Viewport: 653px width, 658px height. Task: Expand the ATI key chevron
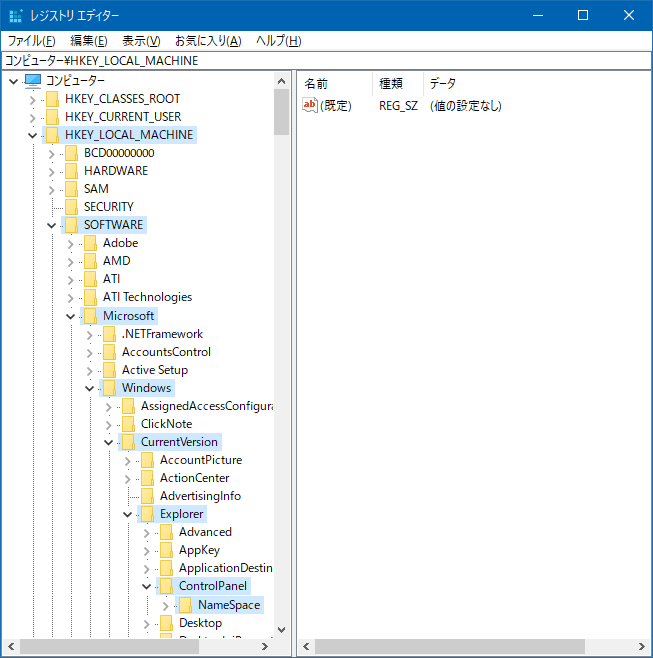(71, 280)
